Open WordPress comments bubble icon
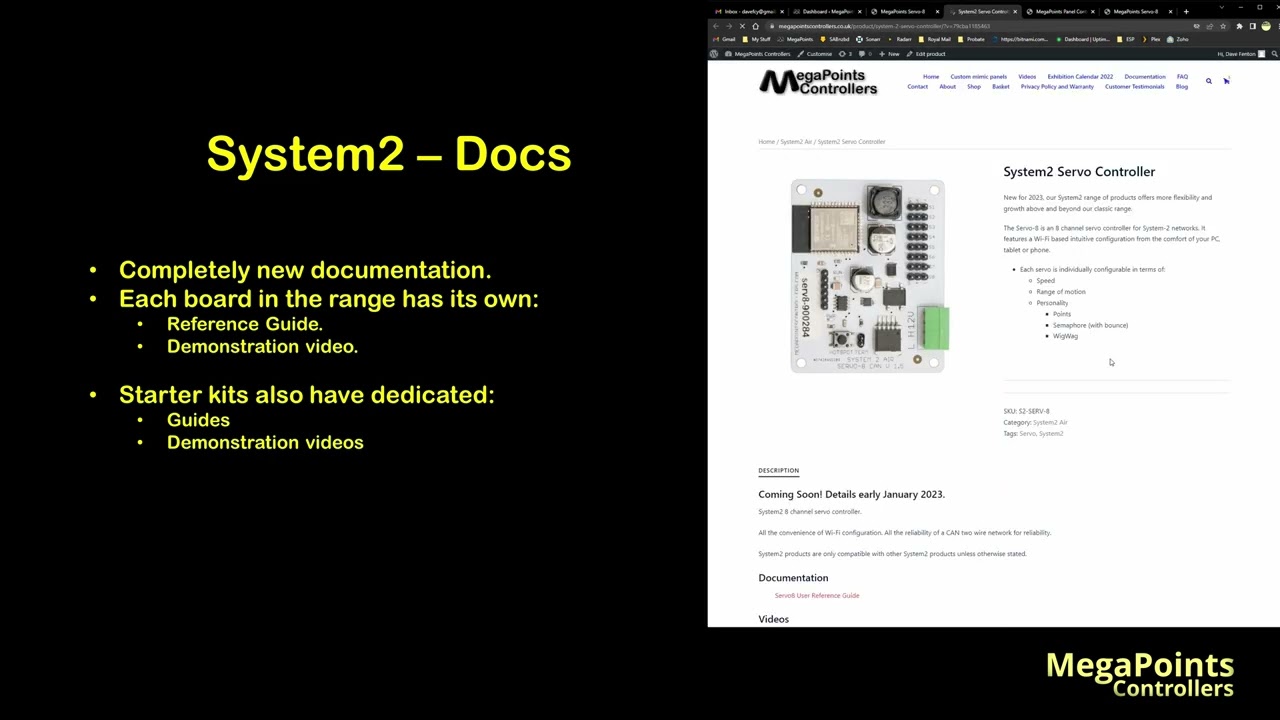The image size is (1280, 720). click(865, 54)
